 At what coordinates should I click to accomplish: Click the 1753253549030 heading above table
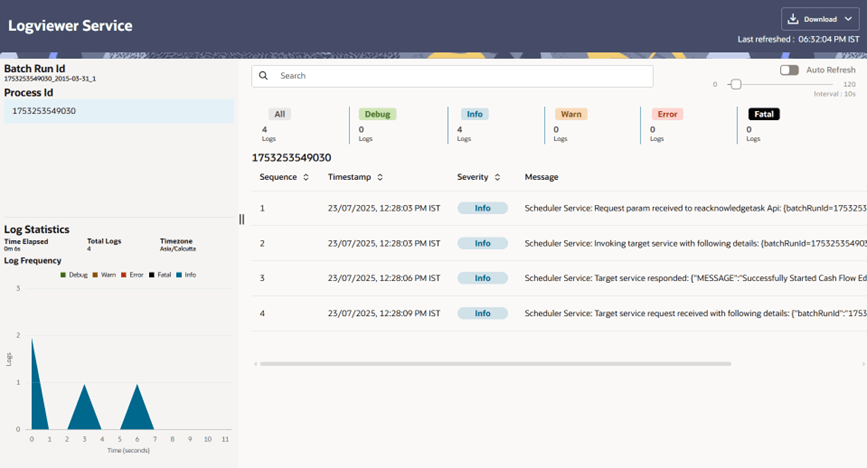point(291,158)
